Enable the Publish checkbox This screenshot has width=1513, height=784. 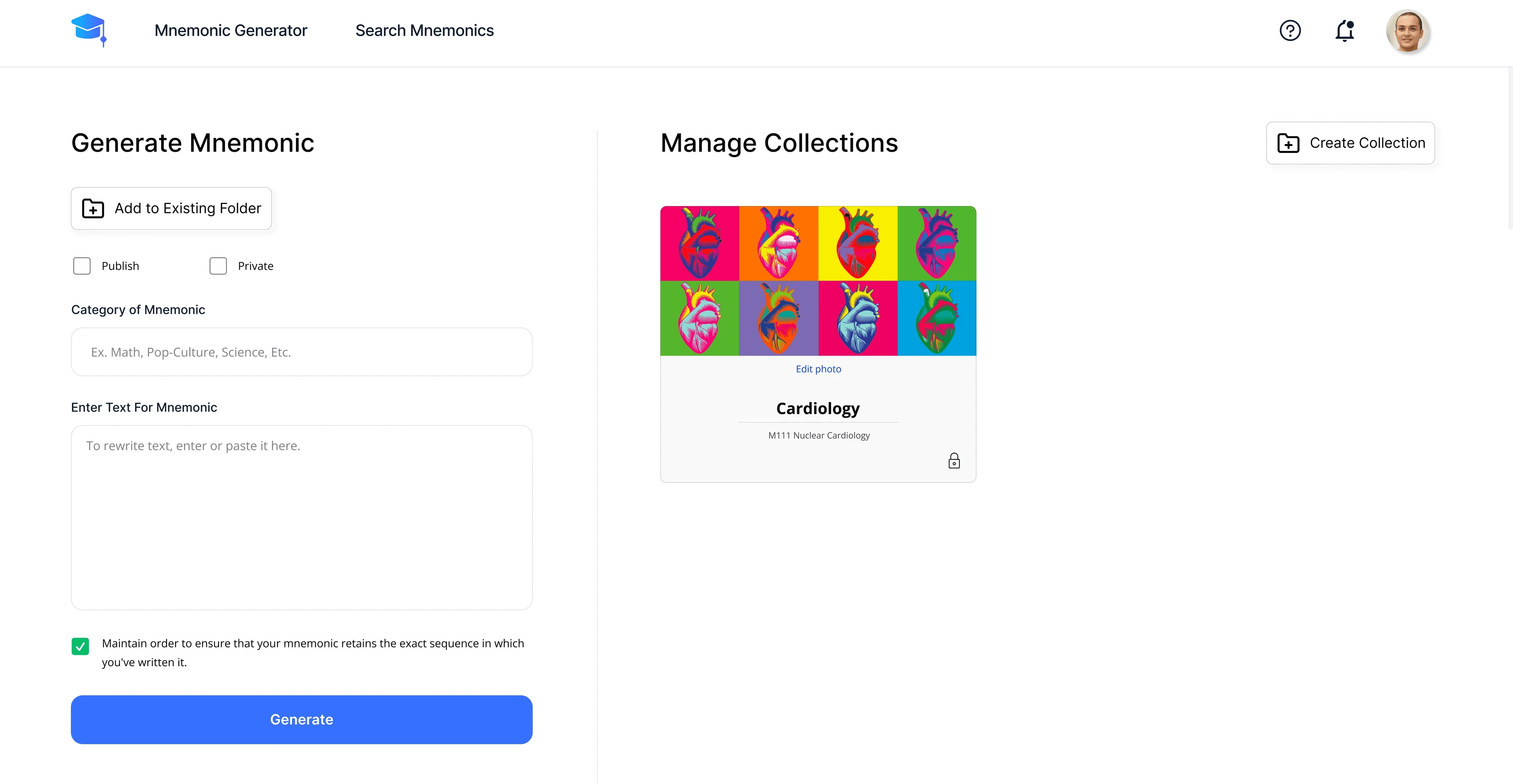pyautogui.click(x=82, y=266)
